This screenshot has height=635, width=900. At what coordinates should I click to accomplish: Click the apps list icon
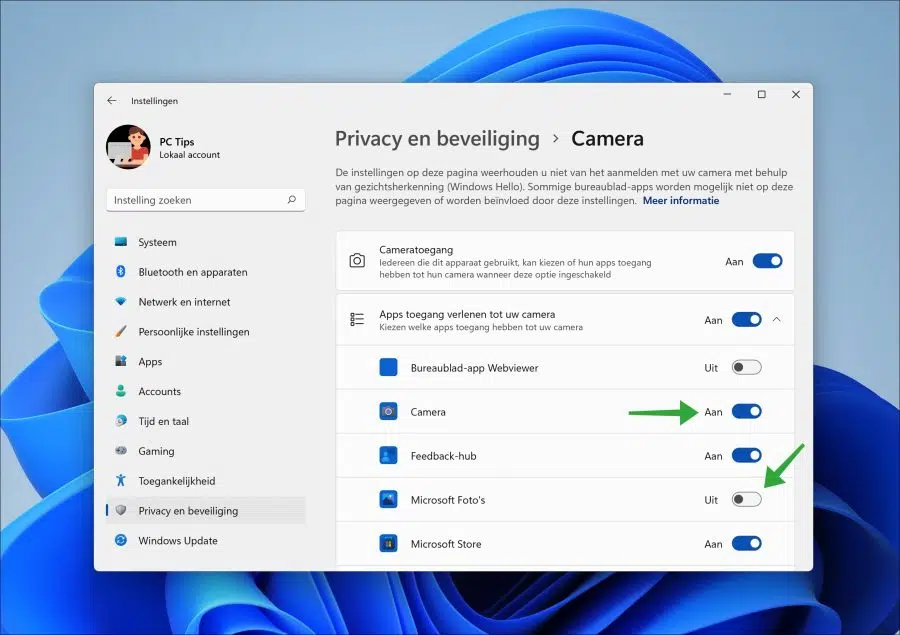[357, 319]
